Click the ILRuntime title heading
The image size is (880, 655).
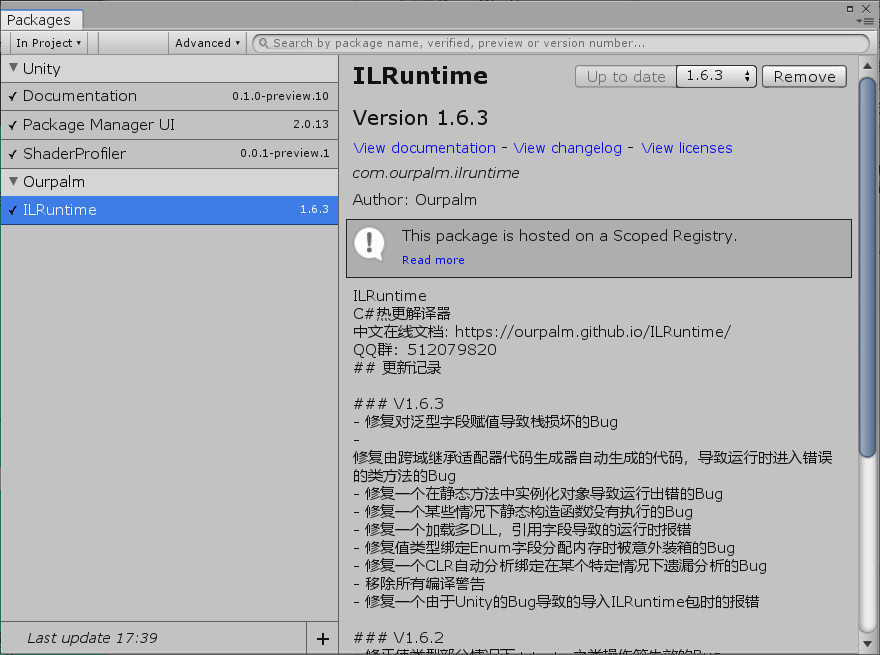pos(420,76)
